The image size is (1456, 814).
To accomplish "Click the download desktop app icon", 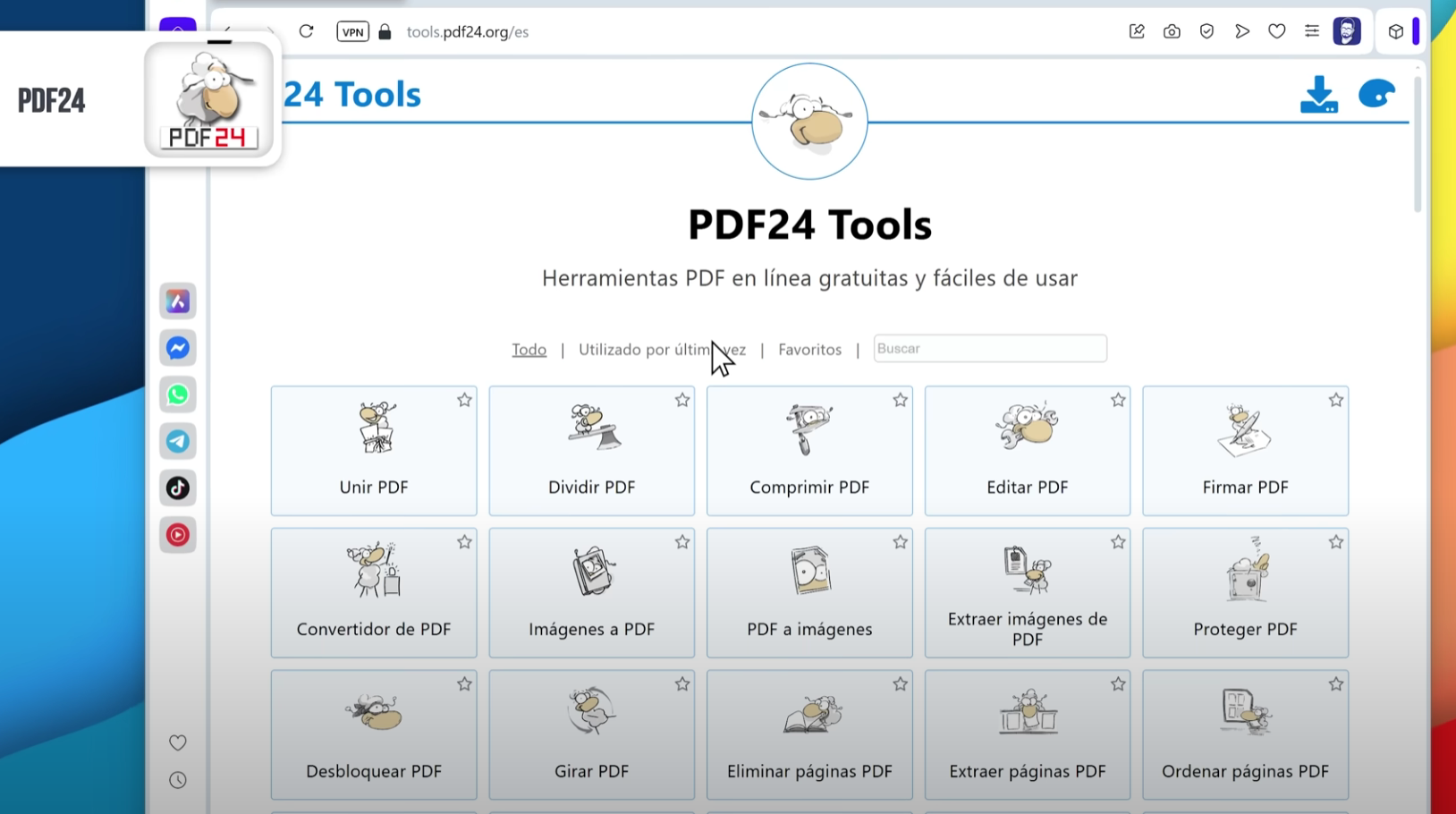I will 1318,95.
